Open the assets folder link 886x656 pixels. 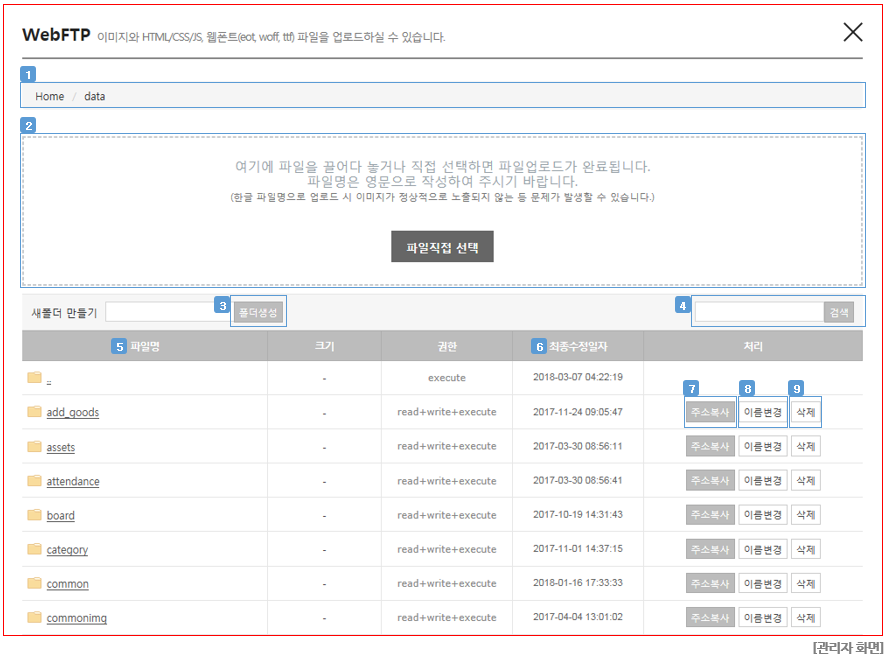60,448
